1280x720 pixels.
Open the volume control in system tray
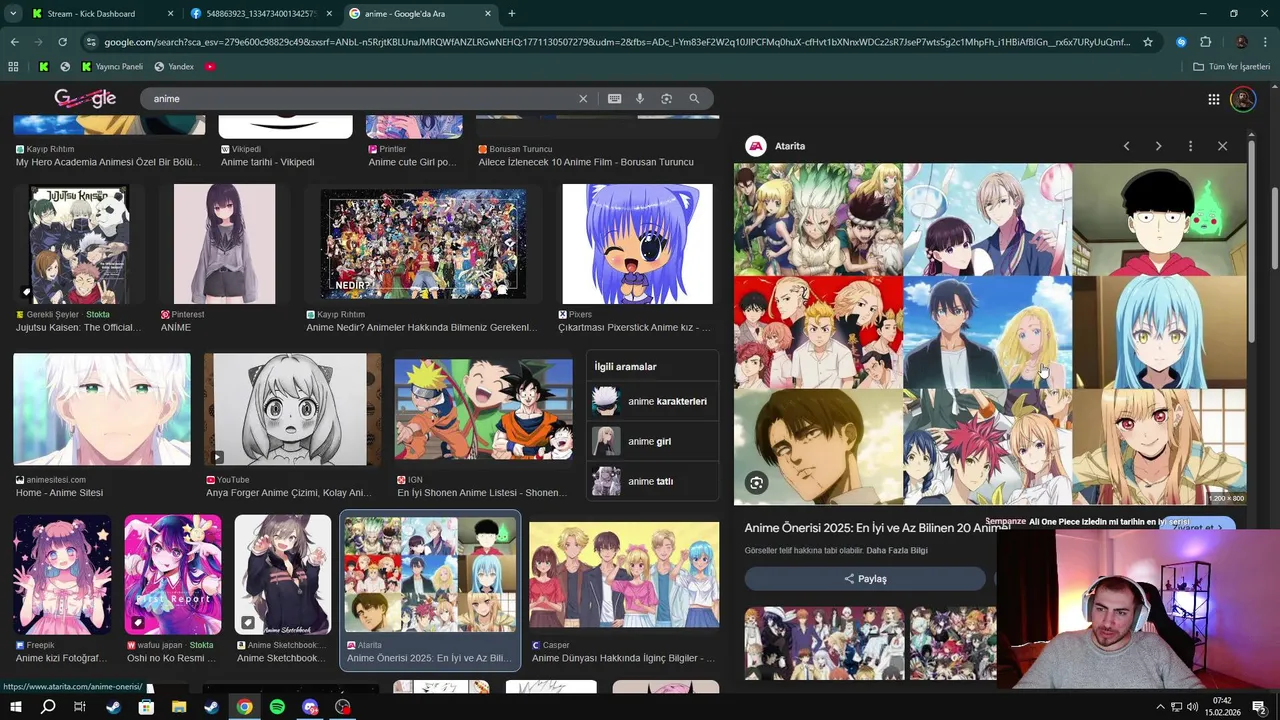[1192, 707]
